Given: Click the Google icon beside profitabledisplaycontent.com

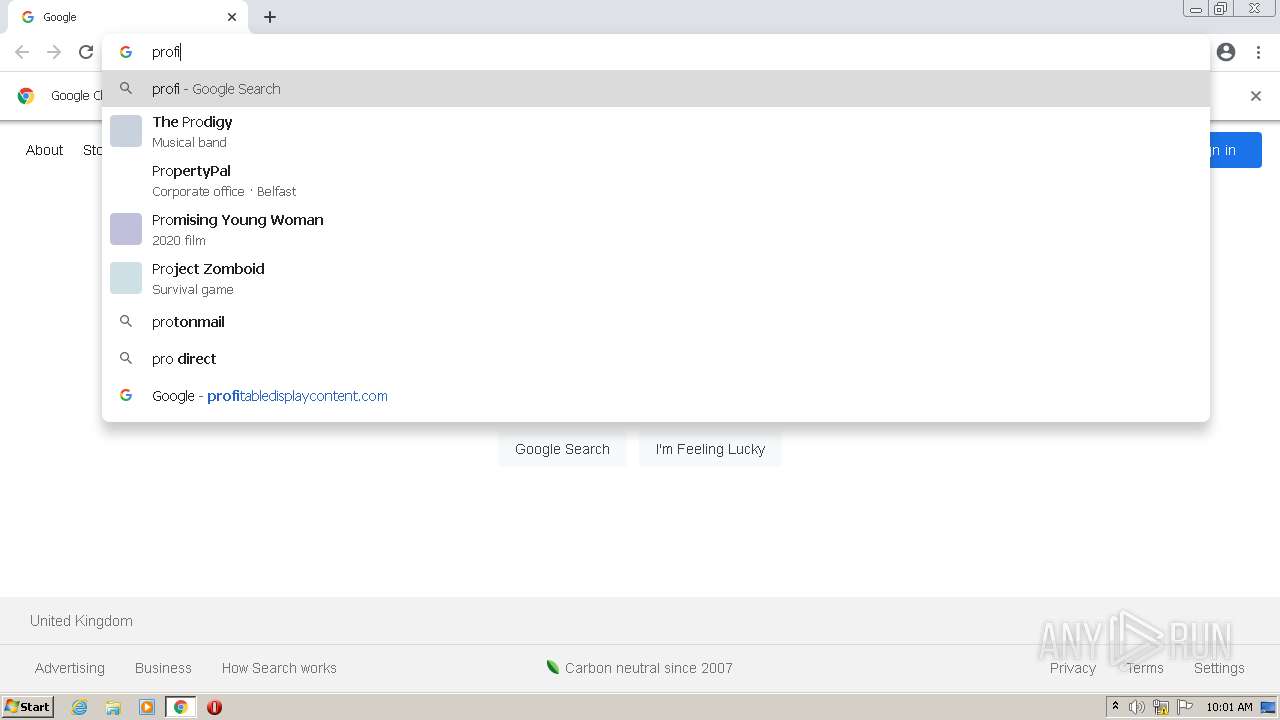Looking at the screenshot, I should (126, 396).
